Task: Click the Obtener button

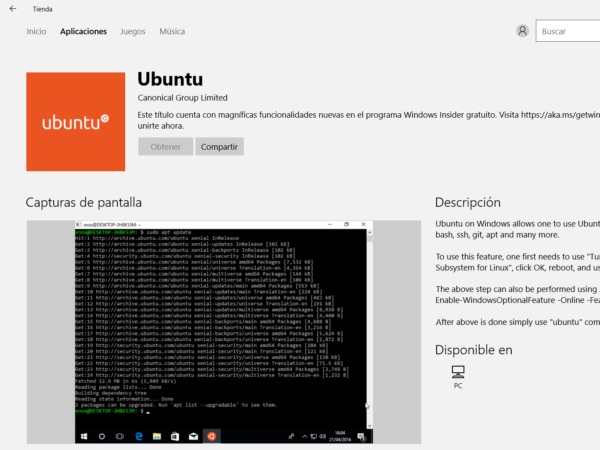Action: [x=165, y=147]
